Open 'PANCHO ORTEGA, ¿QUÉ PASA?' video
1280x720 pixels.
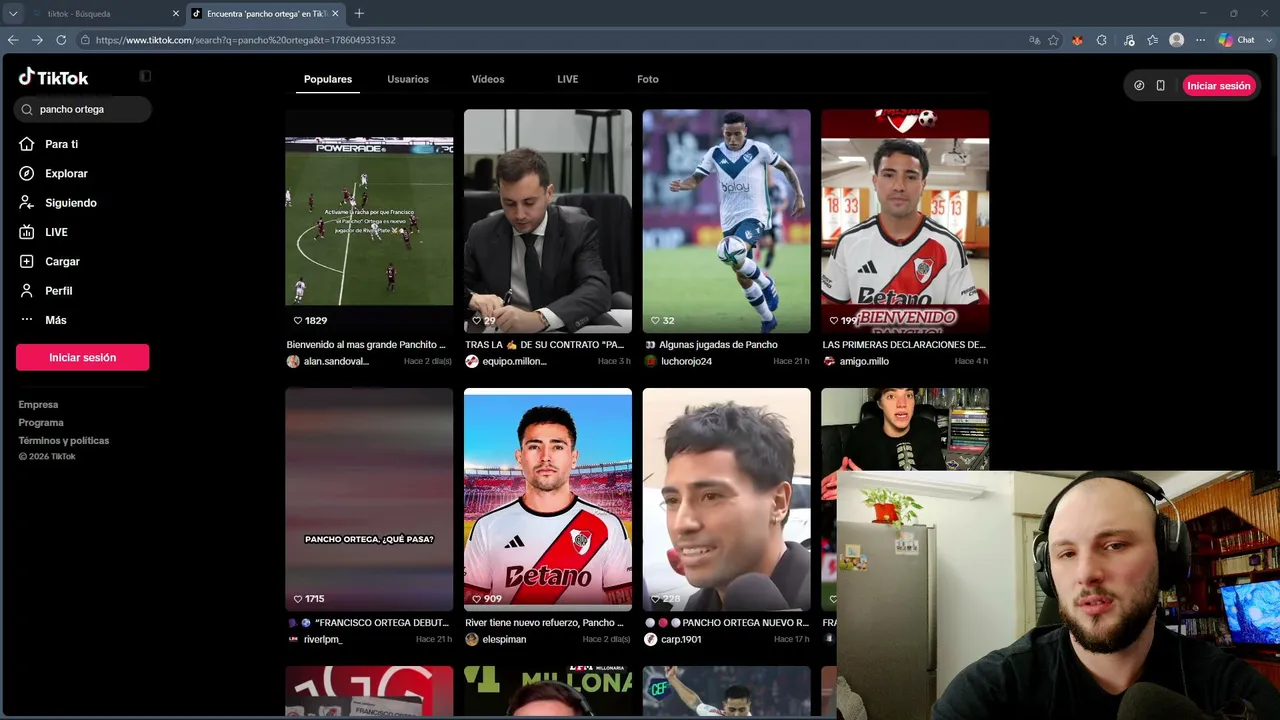369,499
